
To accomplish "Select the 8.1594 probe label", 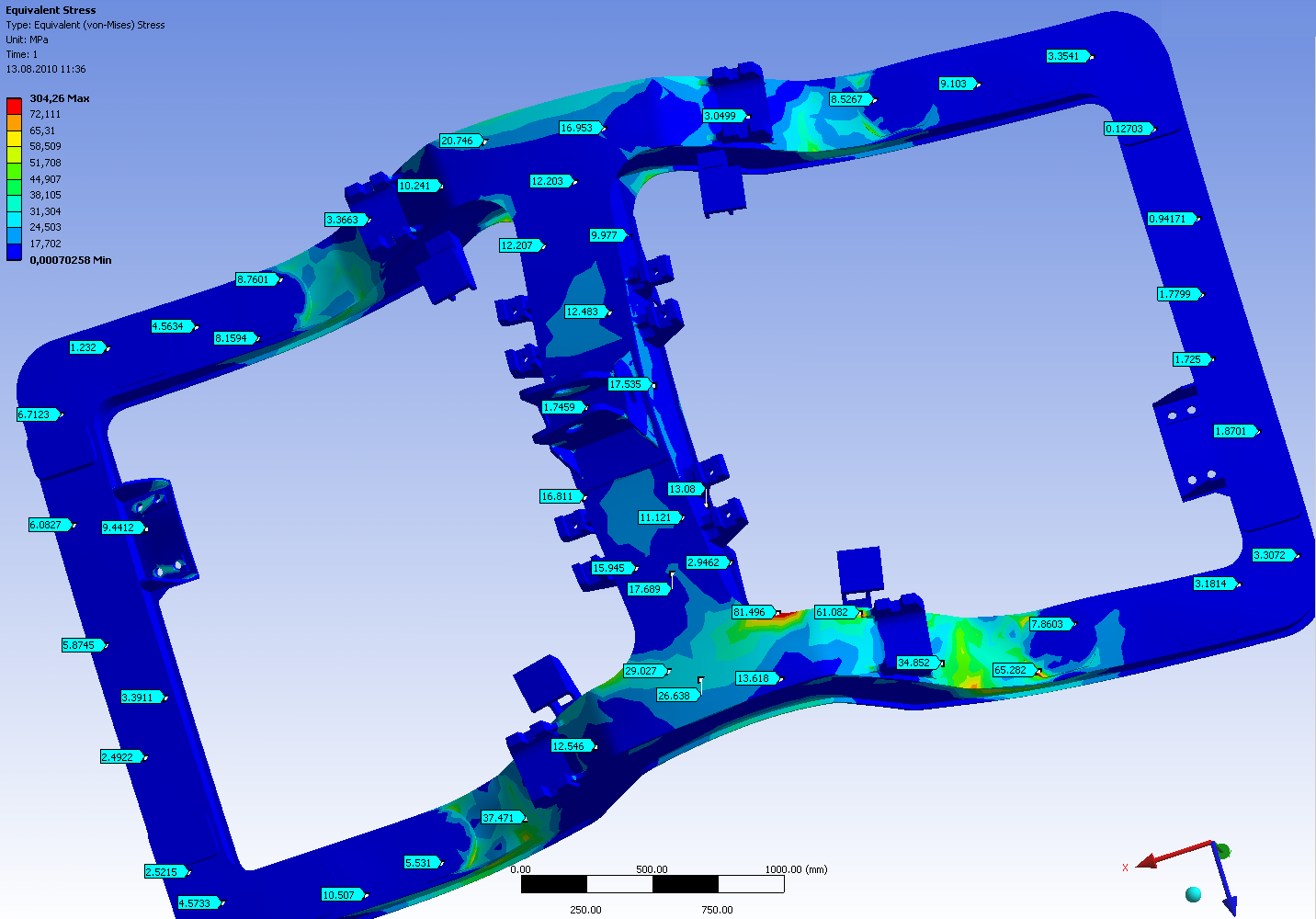I will click(x=235, y=338).
